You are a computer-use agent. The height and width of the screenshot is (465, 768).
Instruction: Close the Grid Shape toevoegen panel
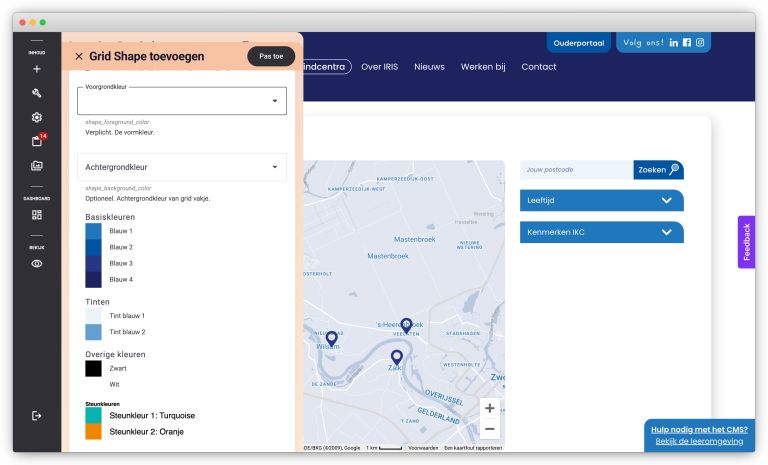[79, 57]
